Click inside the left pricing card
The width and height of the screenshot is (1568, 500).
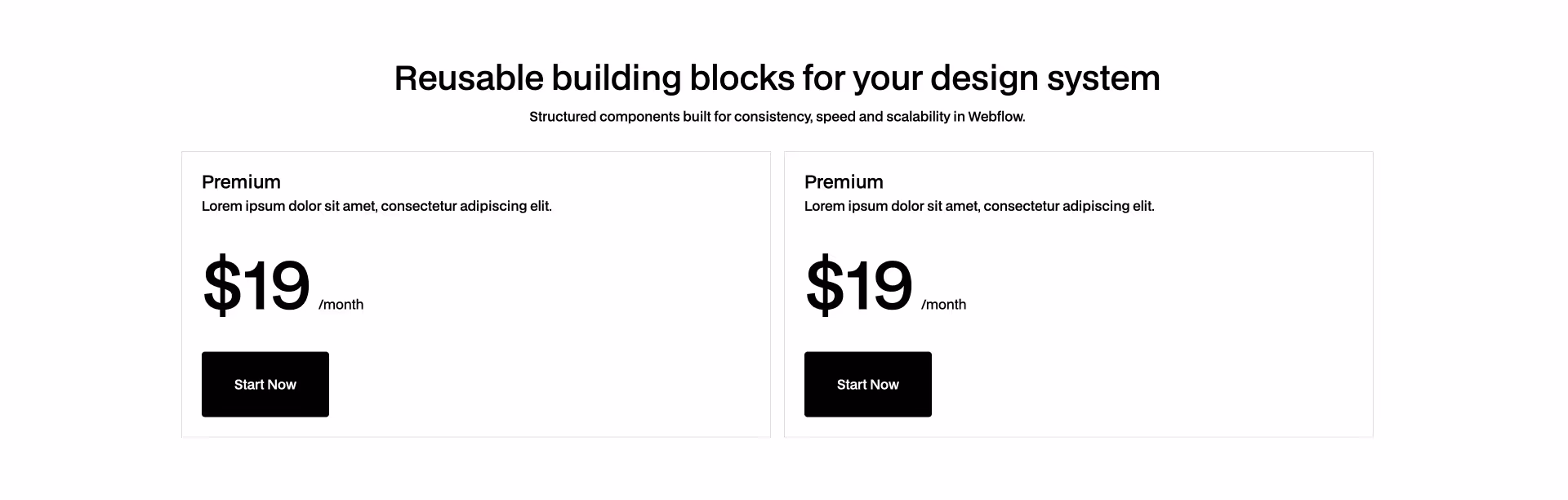point(476,327)
